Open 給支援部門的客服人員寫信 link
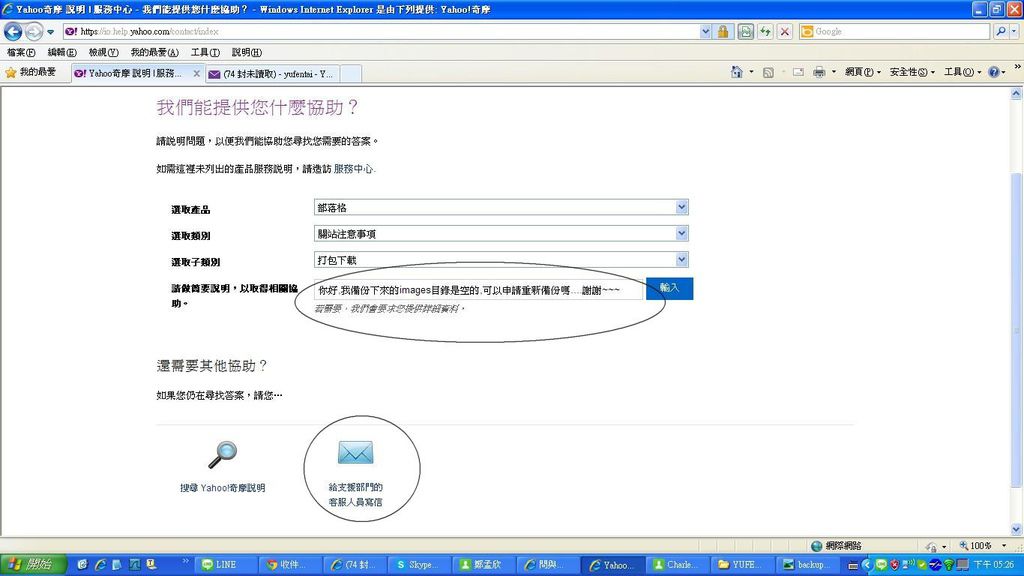 tap(355, 494)
